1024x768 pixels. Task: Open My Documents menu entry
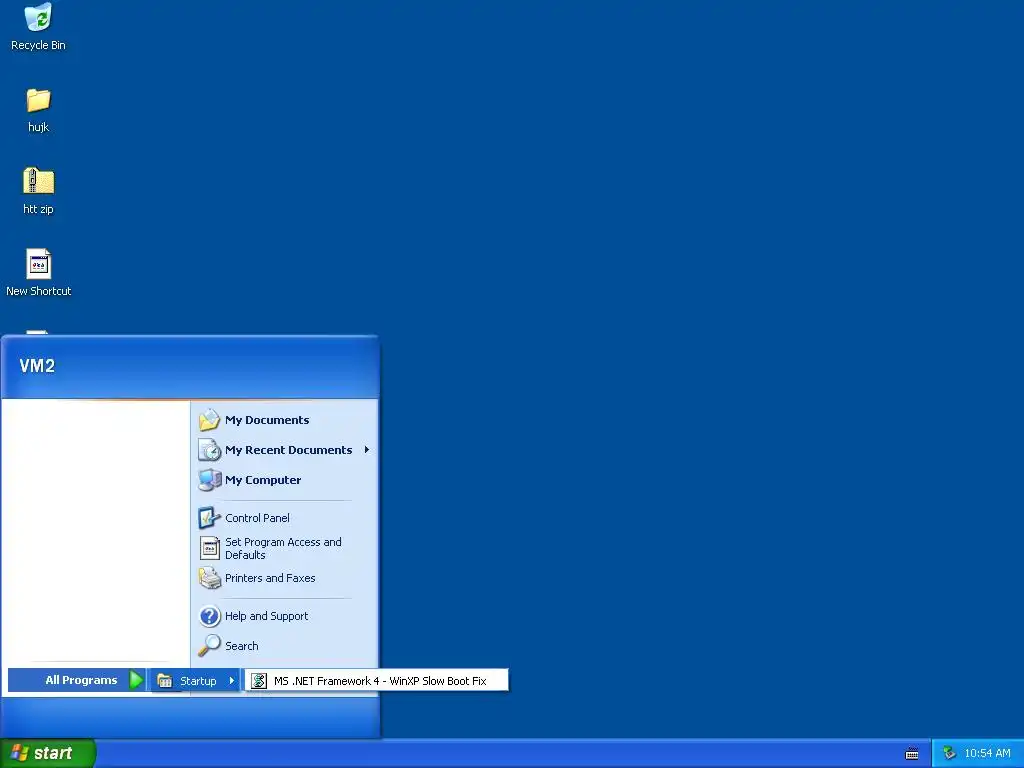point(285,420)
